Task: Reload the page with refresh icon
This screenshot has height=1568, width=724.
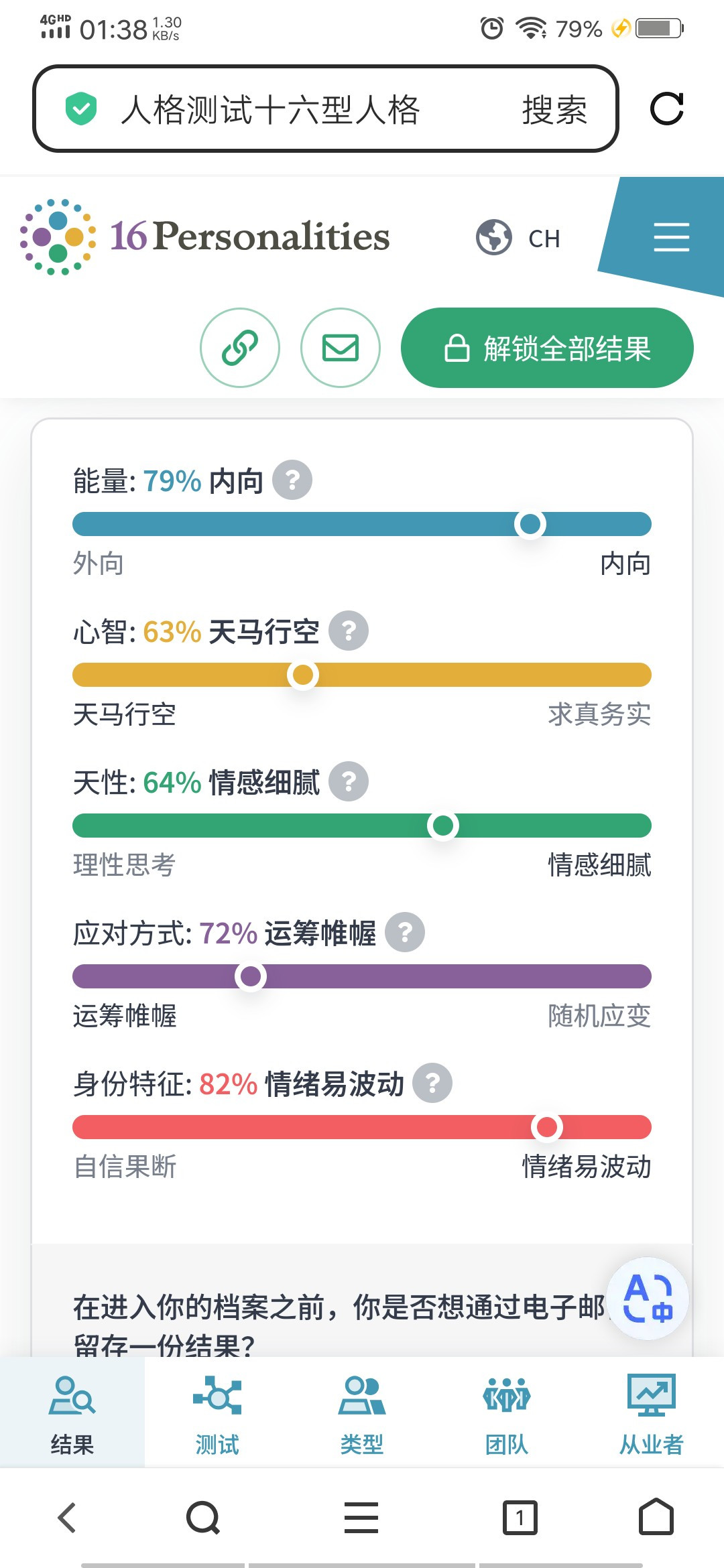Action: 667,109
